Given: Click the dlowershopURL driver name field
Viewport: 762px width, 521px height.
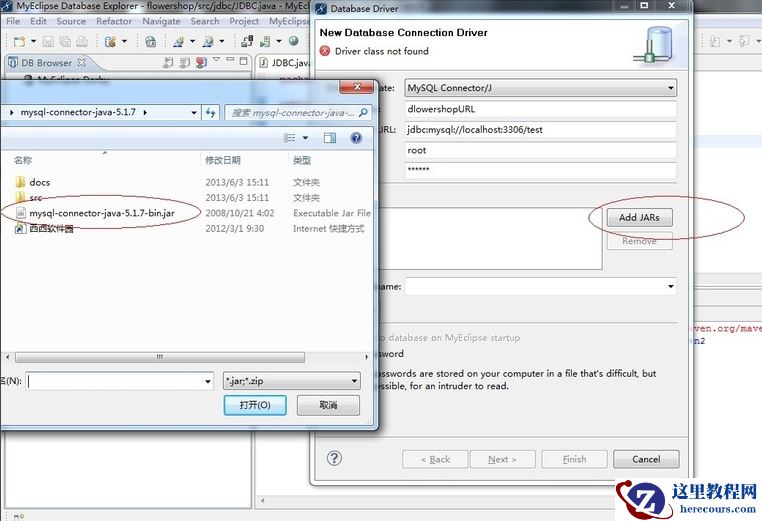Looking at the screenshot, I should pos(540,109).
